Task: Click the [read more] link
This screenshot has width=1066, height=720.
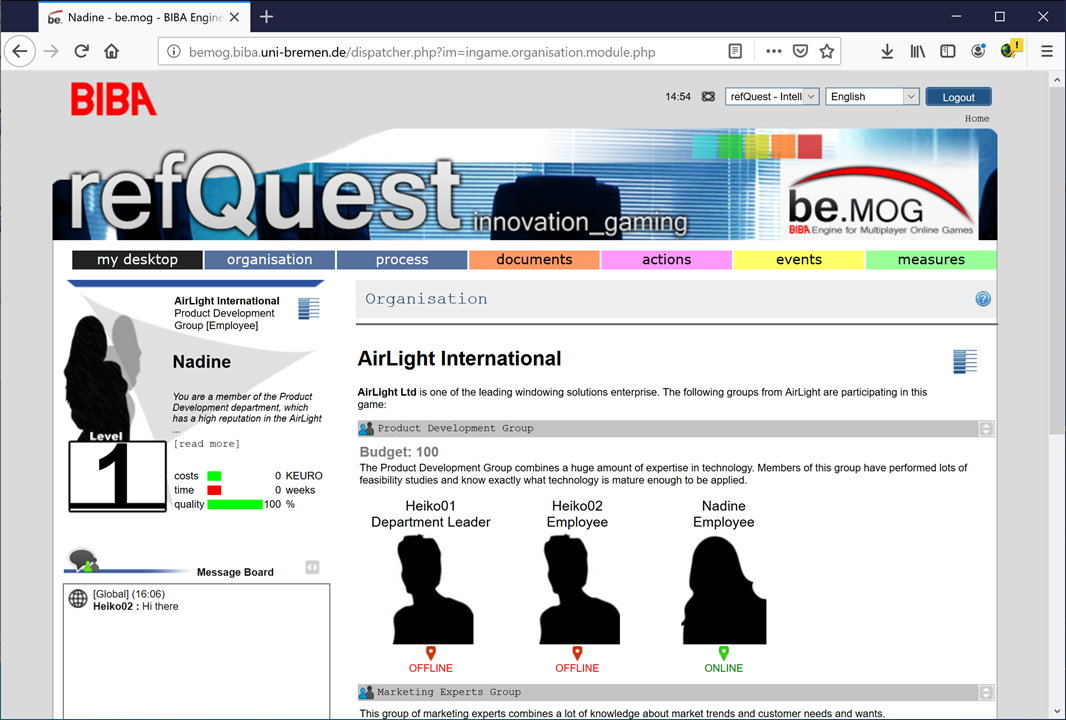Action: click(207, 444)
